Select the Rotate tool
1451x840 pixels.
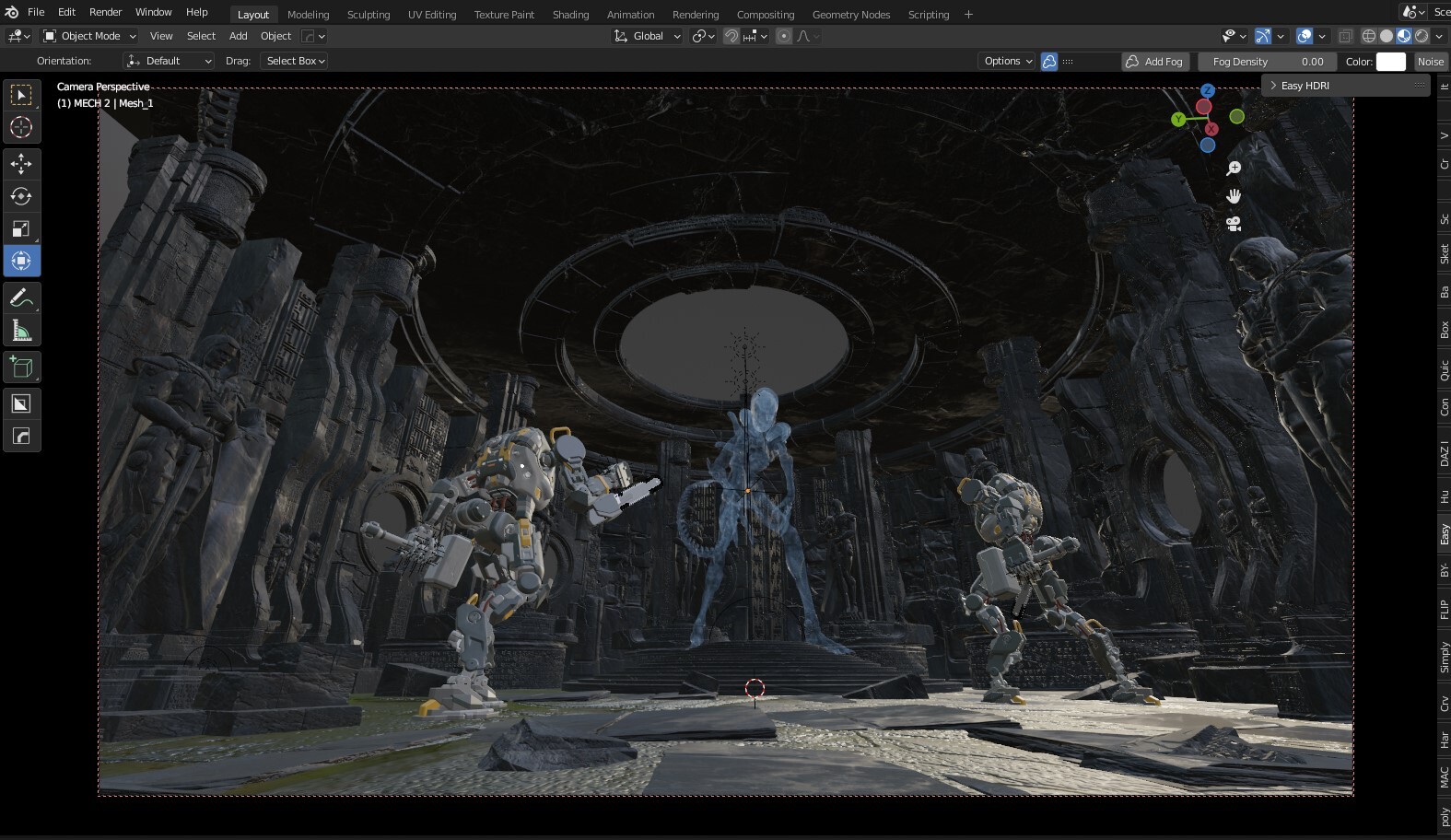pos(21,196)
